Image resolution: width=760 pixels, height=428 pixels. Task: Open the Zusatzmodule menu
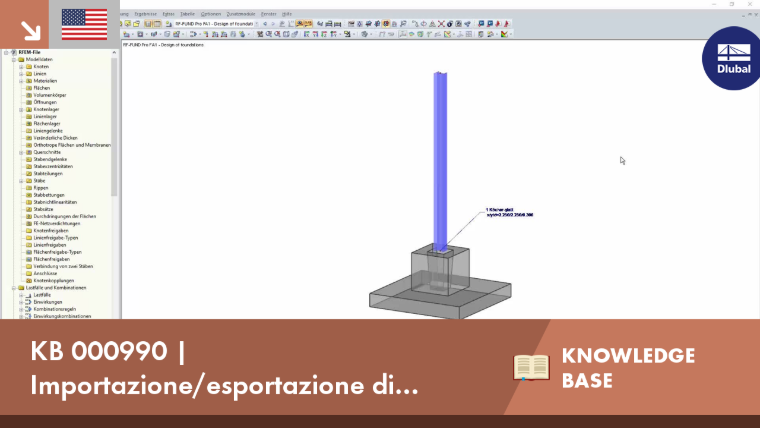pyautogui.click(x=241, y=14)
